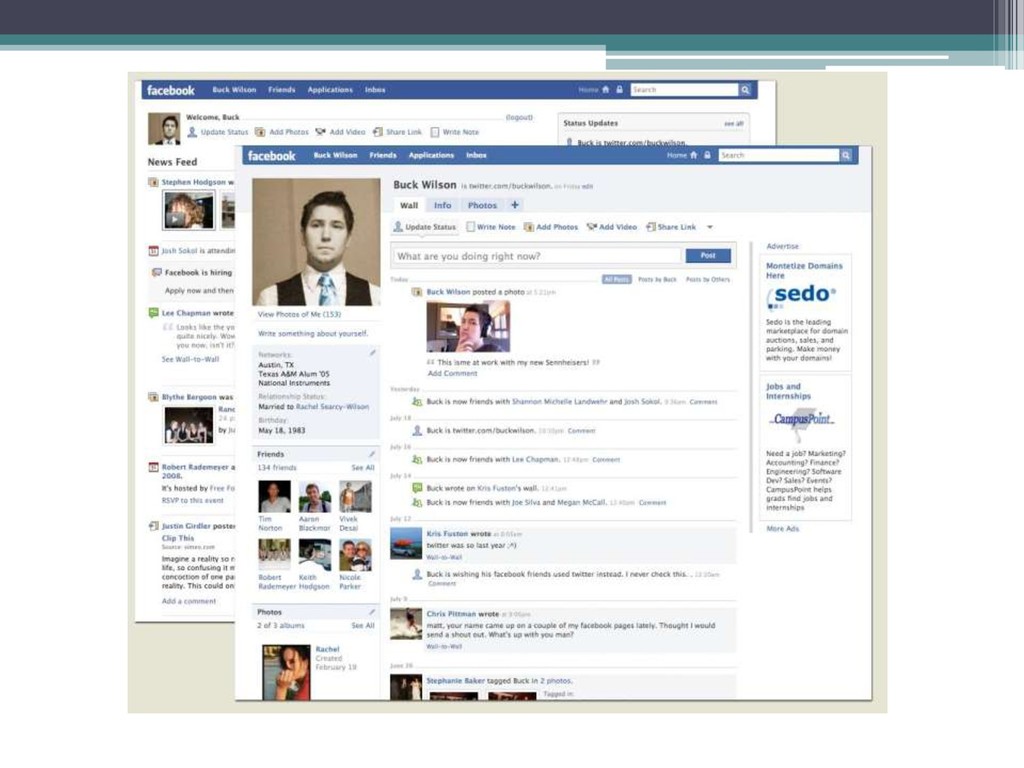Viewport: 1024px width, 768px height.
Task: Click the edit pencil icon on the Photos box
Action: coord(372,612)
